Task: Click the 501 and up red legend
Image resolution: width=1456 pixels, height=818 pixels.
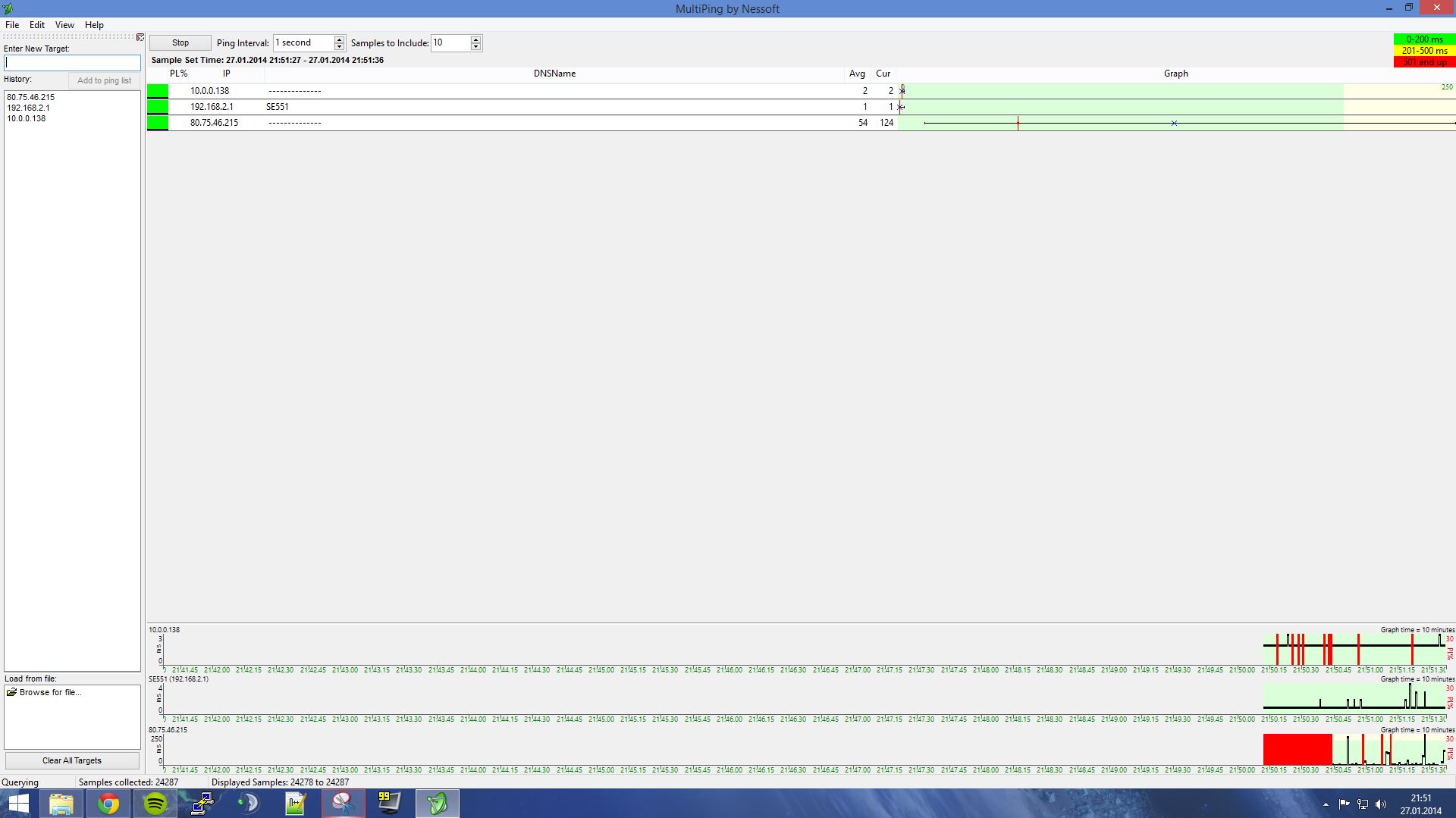Action: pos(1424,62)
